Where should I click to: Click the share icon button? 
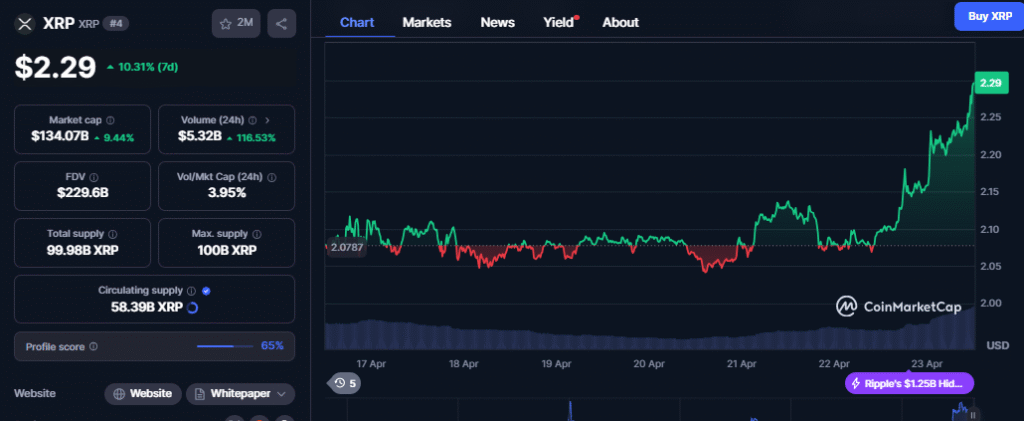pos(280,23)
